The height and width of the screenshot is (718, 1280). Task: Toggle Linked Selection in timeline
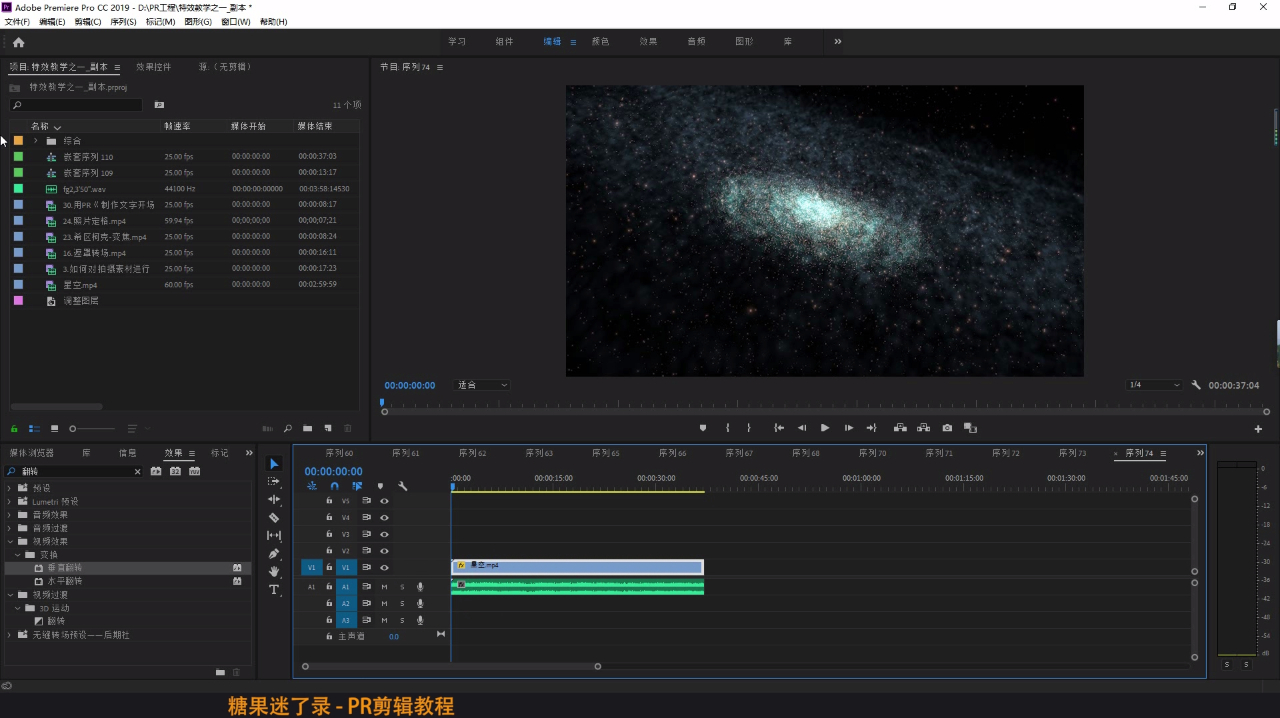(357, 486)
